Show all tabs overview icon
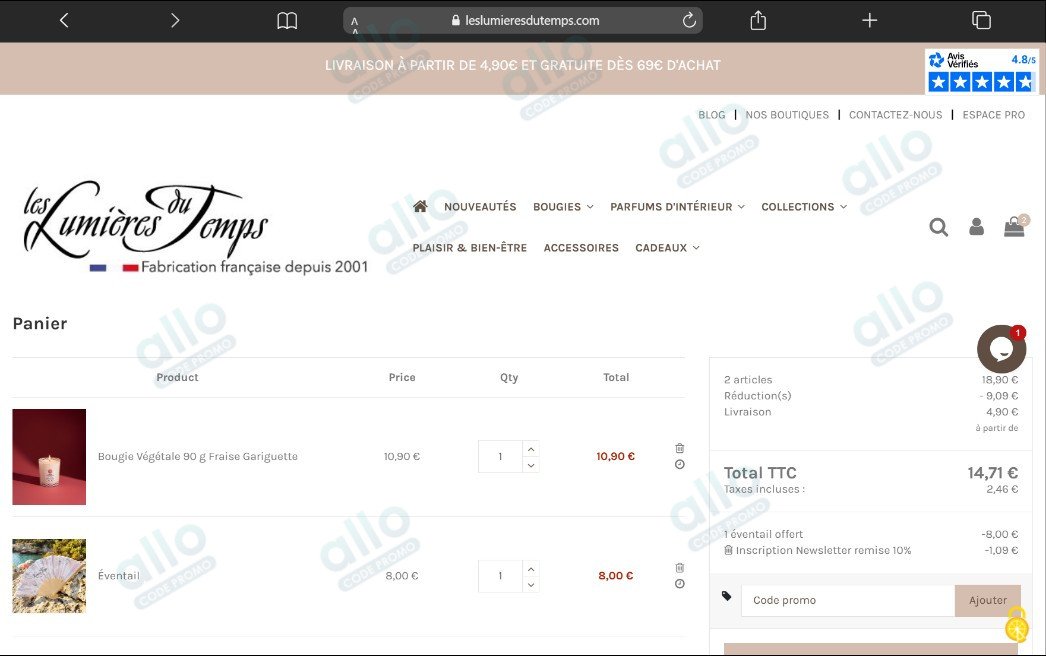This screenshot has height=656, width=1046. 981,21
